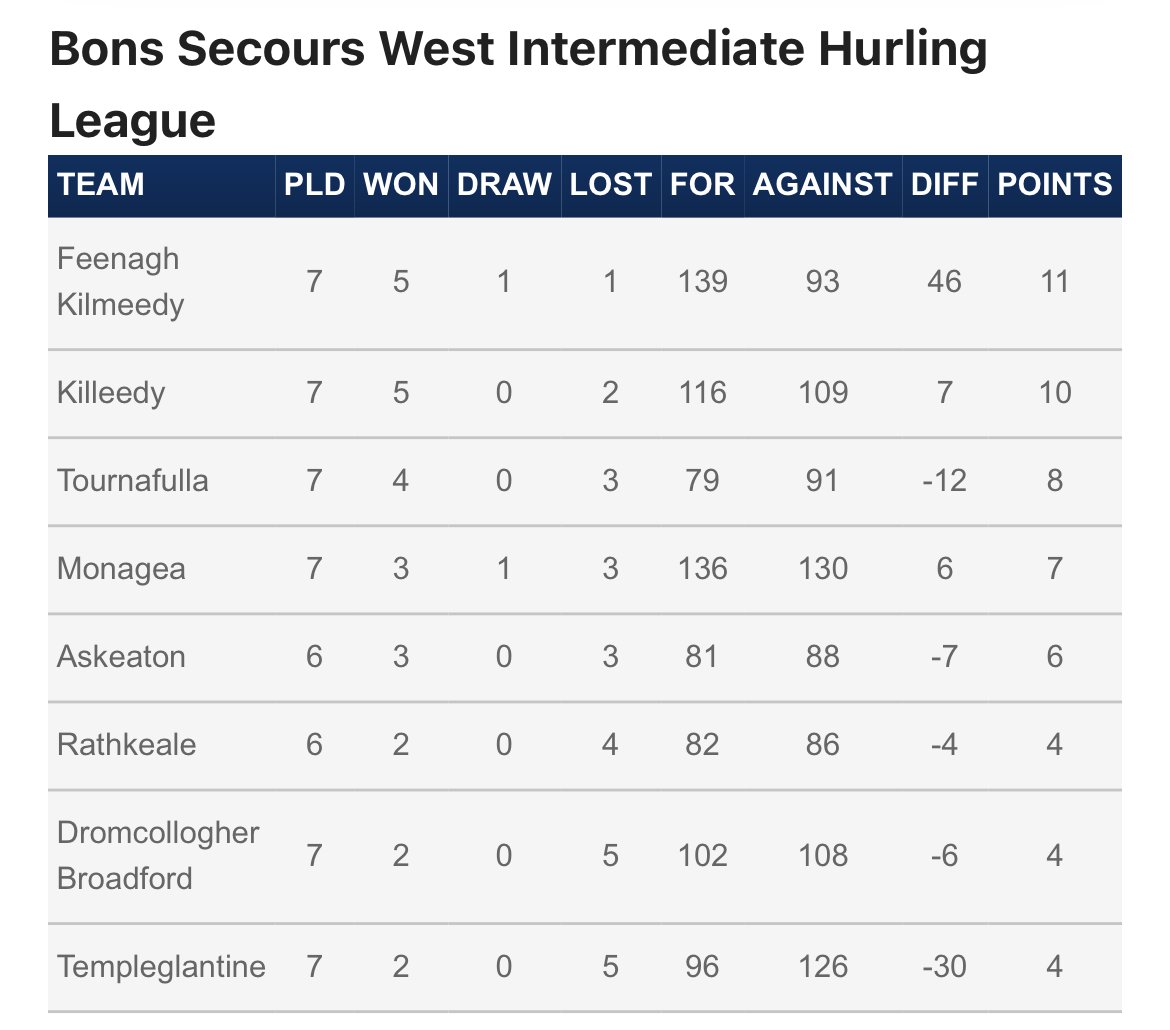Open the Tournafulla team entry
The image size is (1170, 1030).
[133, 480]
